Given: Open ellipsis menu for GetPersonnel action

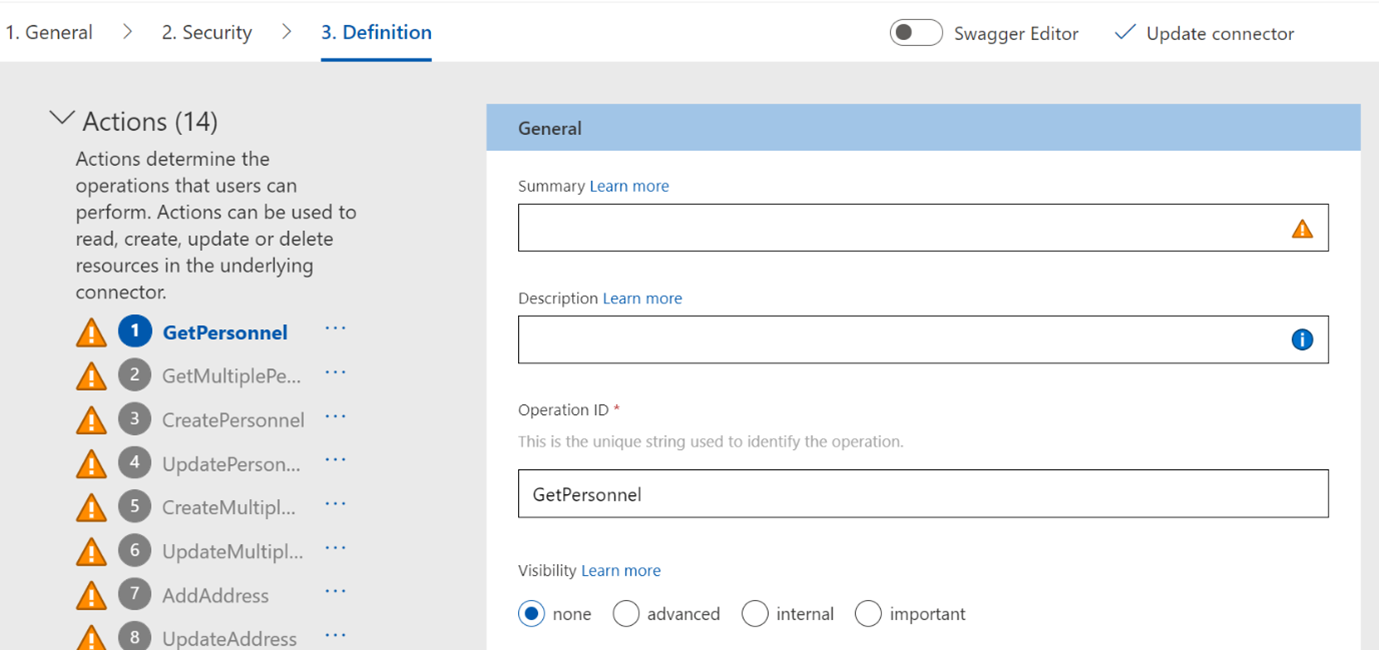Looking at the screenshot, I should (335, 329).
